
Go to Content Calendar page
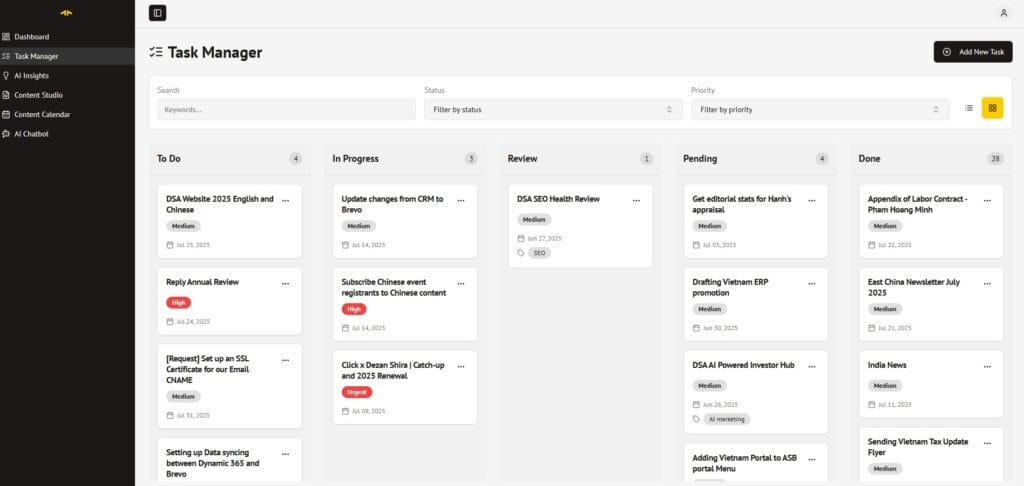tap(42, 114)
